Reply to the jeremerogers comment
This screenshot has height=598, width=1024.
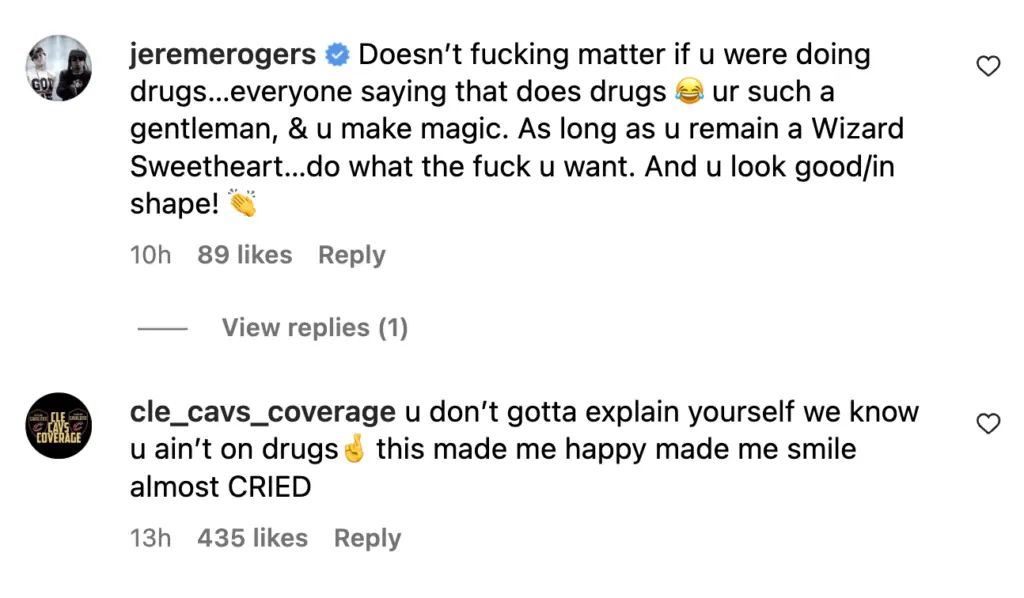[351, 255]
